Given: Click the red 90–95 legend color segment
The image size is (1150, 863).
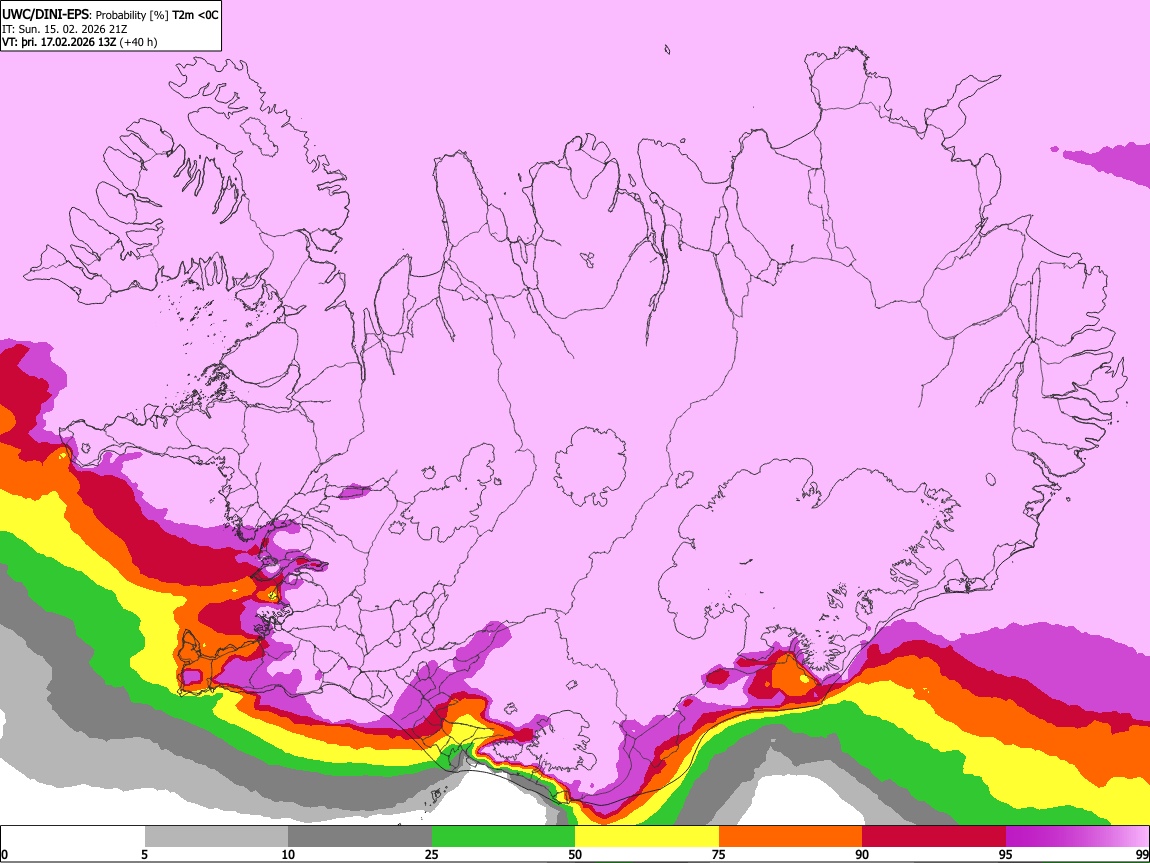Looking at the screenshot, I should [934, 837].
